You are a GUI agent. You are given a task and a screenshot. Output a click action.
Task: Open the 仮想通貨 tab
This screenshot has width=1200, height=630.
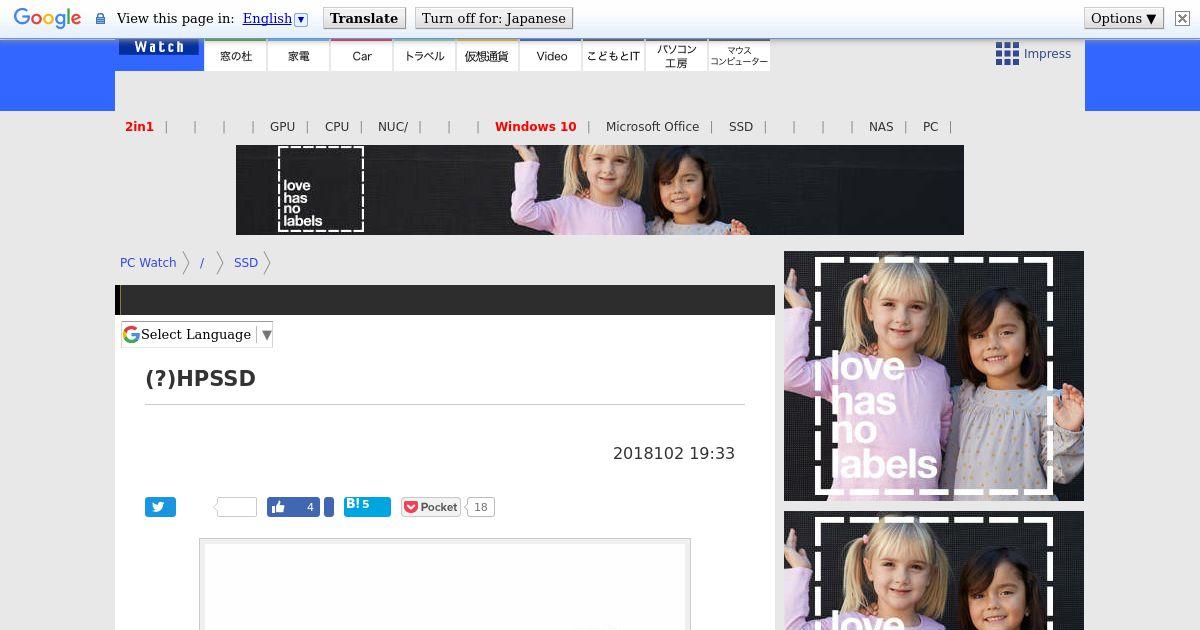487,56
